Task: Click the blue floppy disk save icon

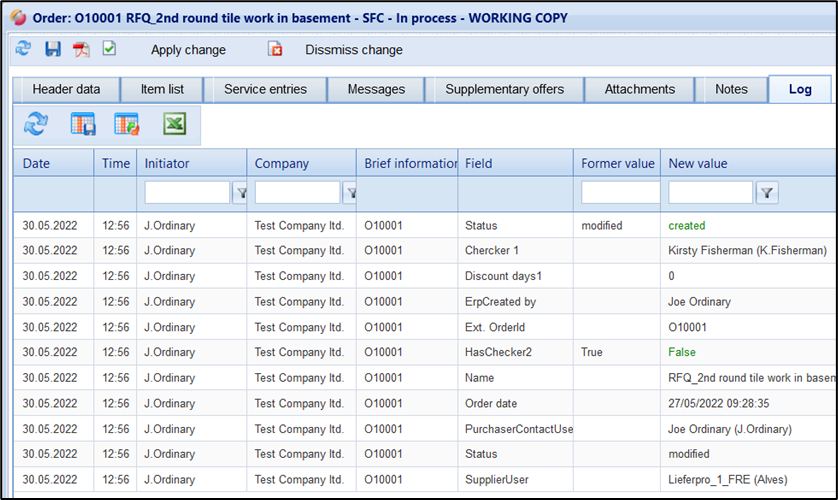Action: (53, 49)
